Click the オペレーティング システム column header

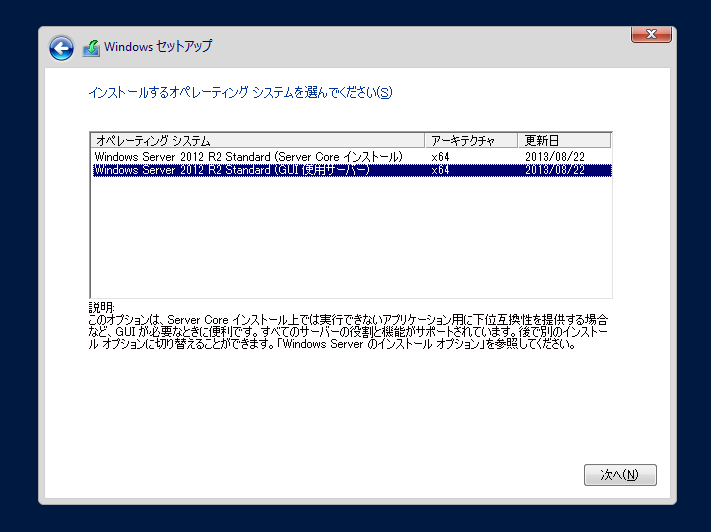click(258, 141)
